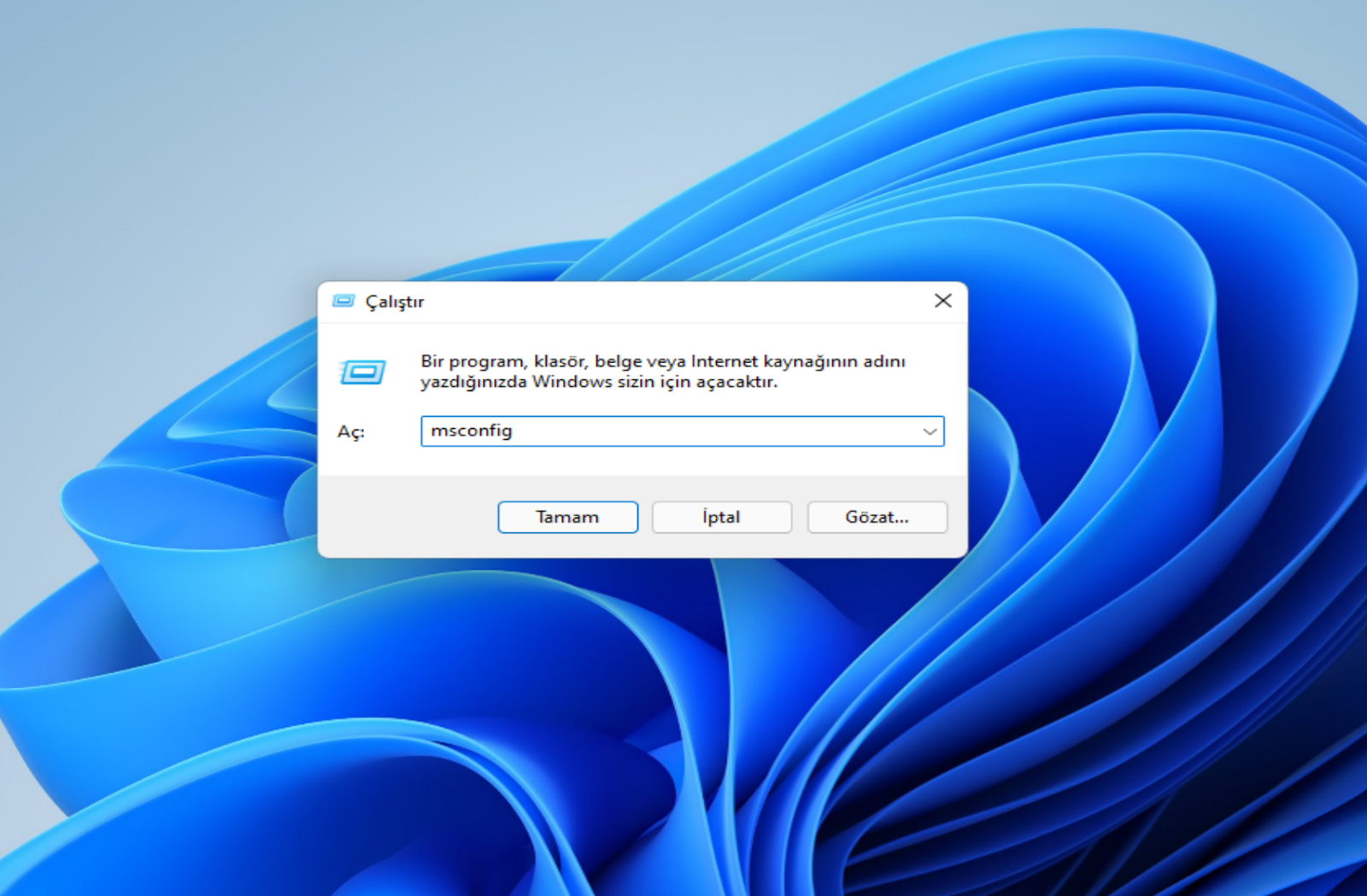Click the small Run icon in title bar
This screenshot has height=896, width=1367.
click(343, 301)
